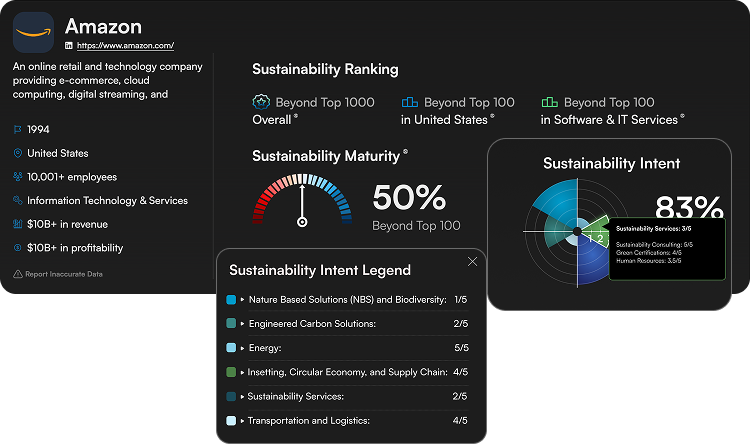Click the Human Resources: 3.5/5 tooltip line
Screen dimensions: 750x444
(x=649, y=261)
